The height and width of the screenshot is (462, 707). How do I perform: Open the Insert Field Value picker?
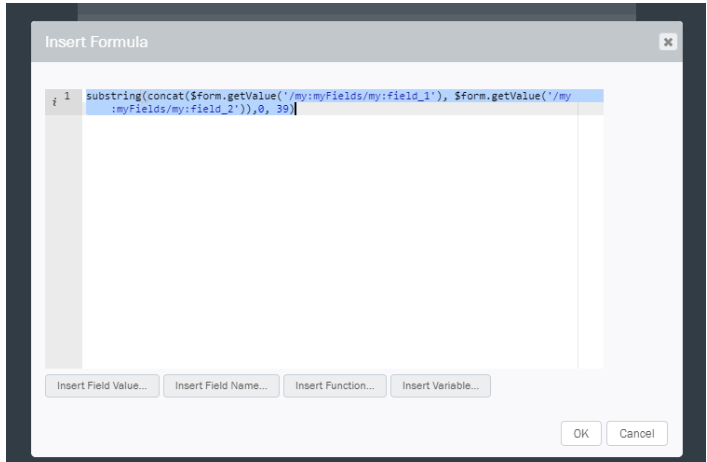[x=102, y=386]
